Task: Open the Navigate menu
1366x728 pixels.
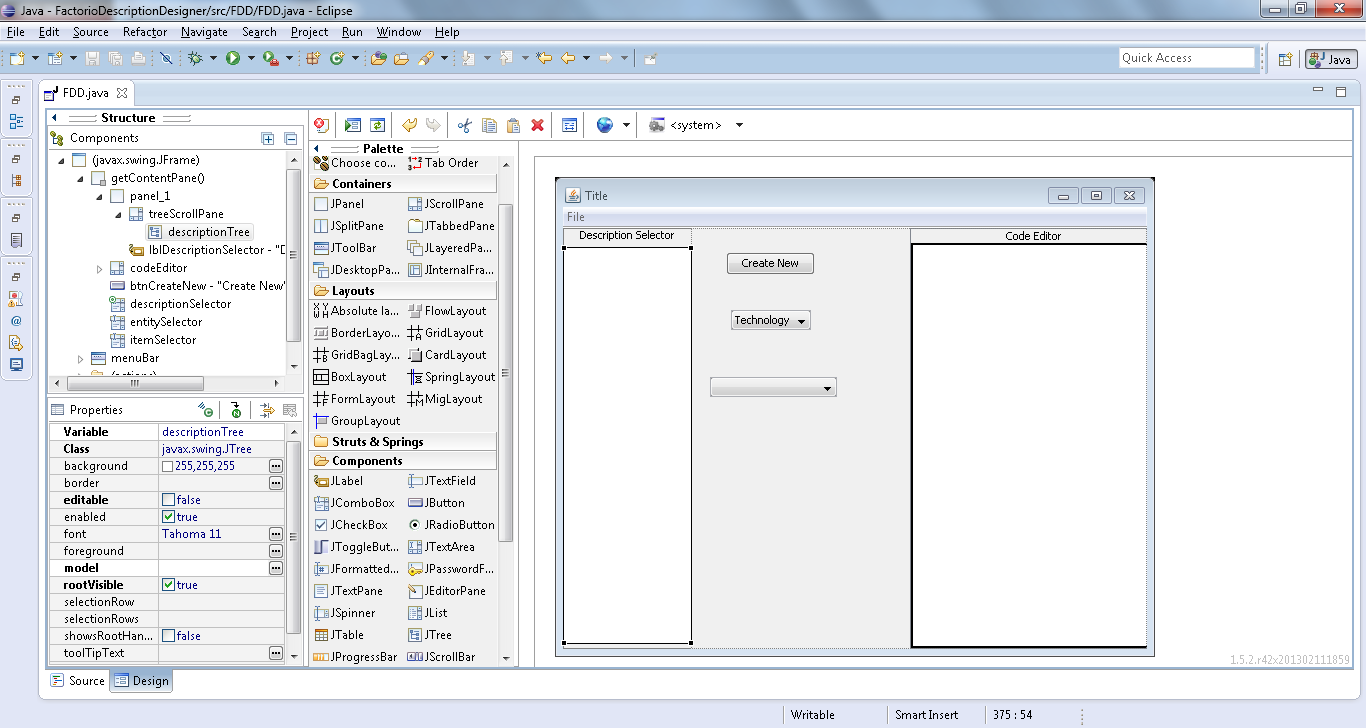Action: click(x=204, y=32)
